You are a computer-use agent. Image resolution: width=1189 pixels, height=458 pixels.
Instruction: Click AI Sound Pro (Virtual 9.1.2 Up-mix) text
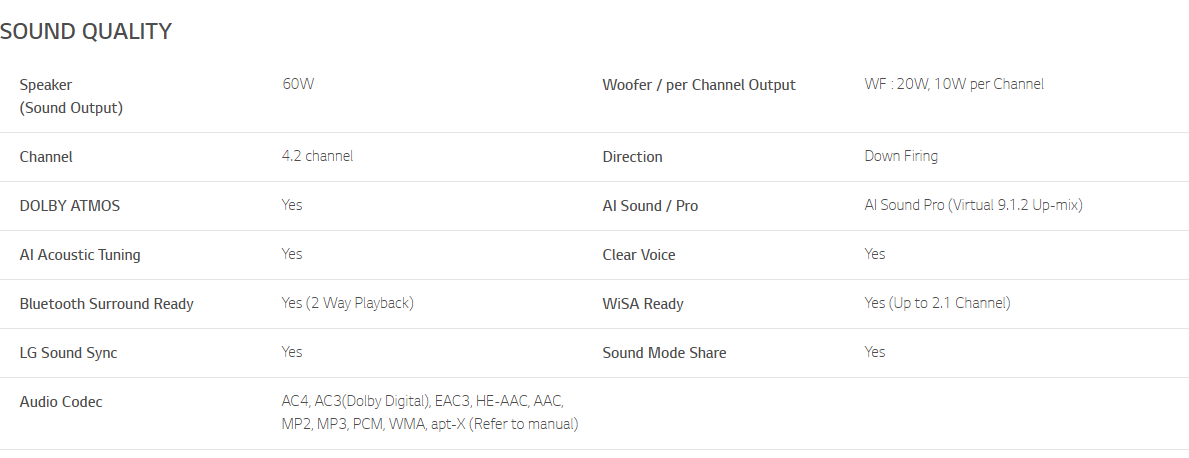tap(973, 205)
